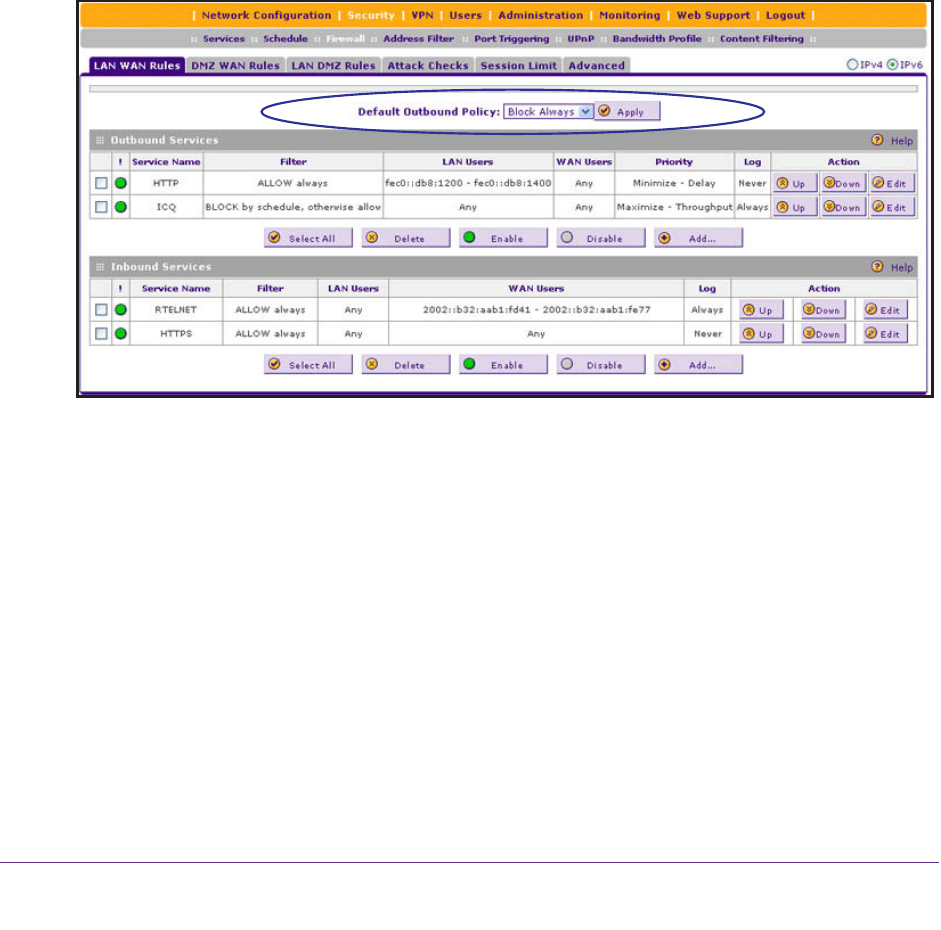Move HTTPS inbound rule Up
Screen dimensions: 941x930
click(x=761, y=334)
